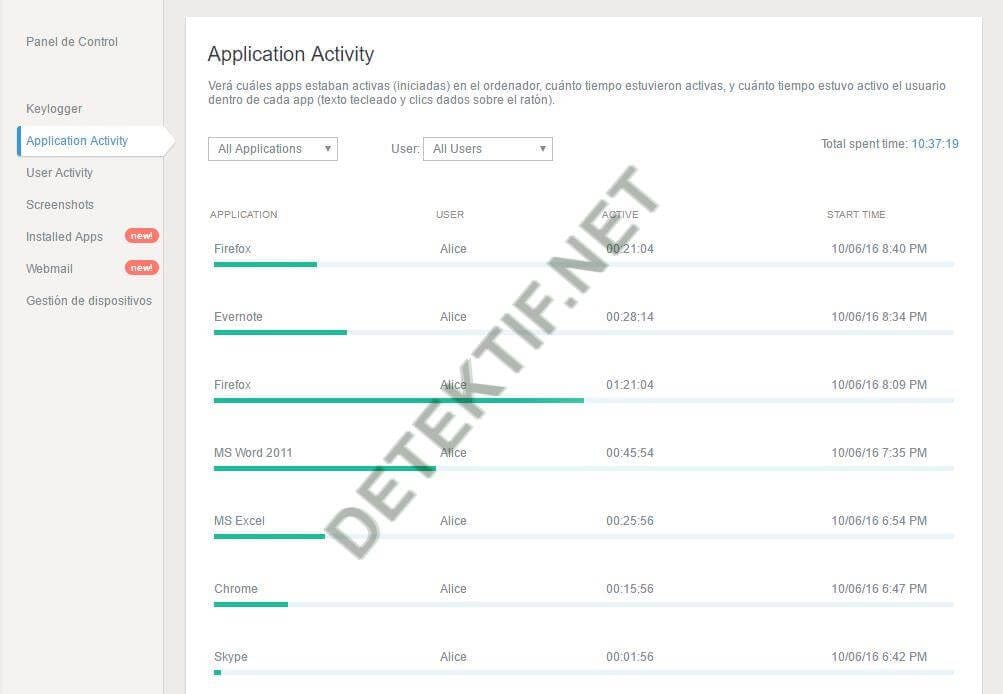The width and height of the screenshot is (1003, 694).
Task: Open the Webmail section
Action: (49, 269)
